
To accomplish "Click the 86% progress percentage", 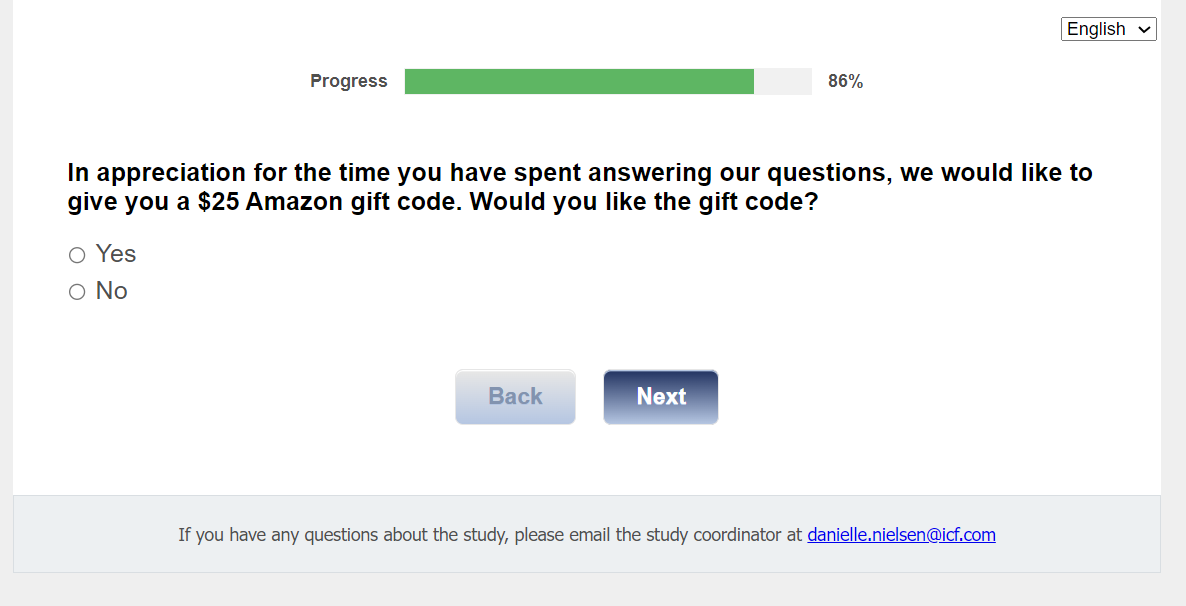I will 845,82.
